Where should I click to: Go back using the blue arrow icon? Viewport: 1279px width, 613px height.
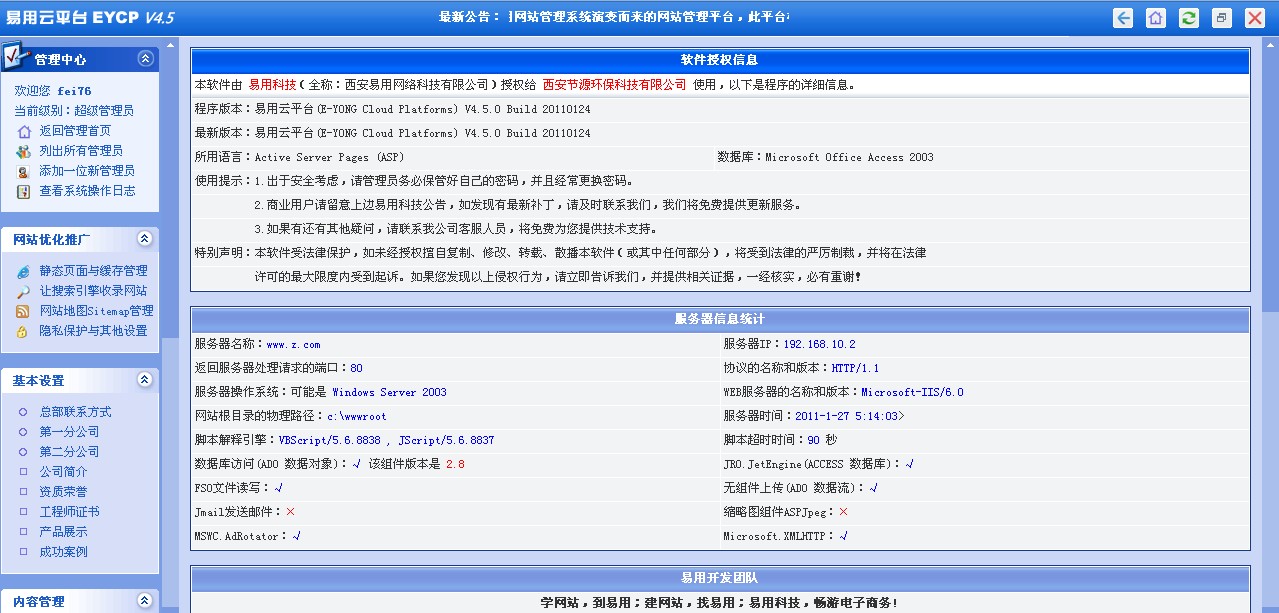(1124, 18)
